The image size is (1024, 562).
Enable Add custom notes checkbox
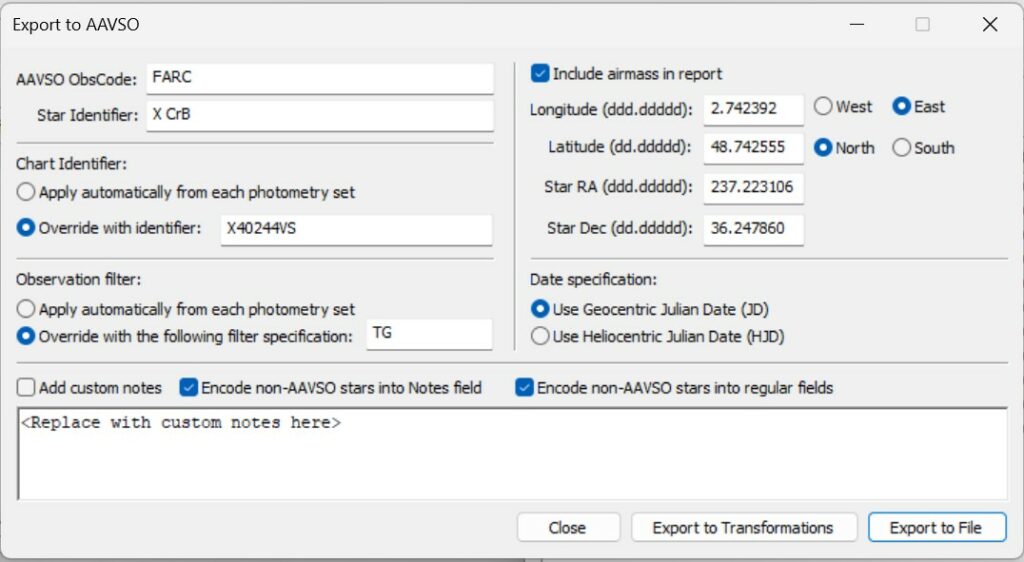click(26, 388)
